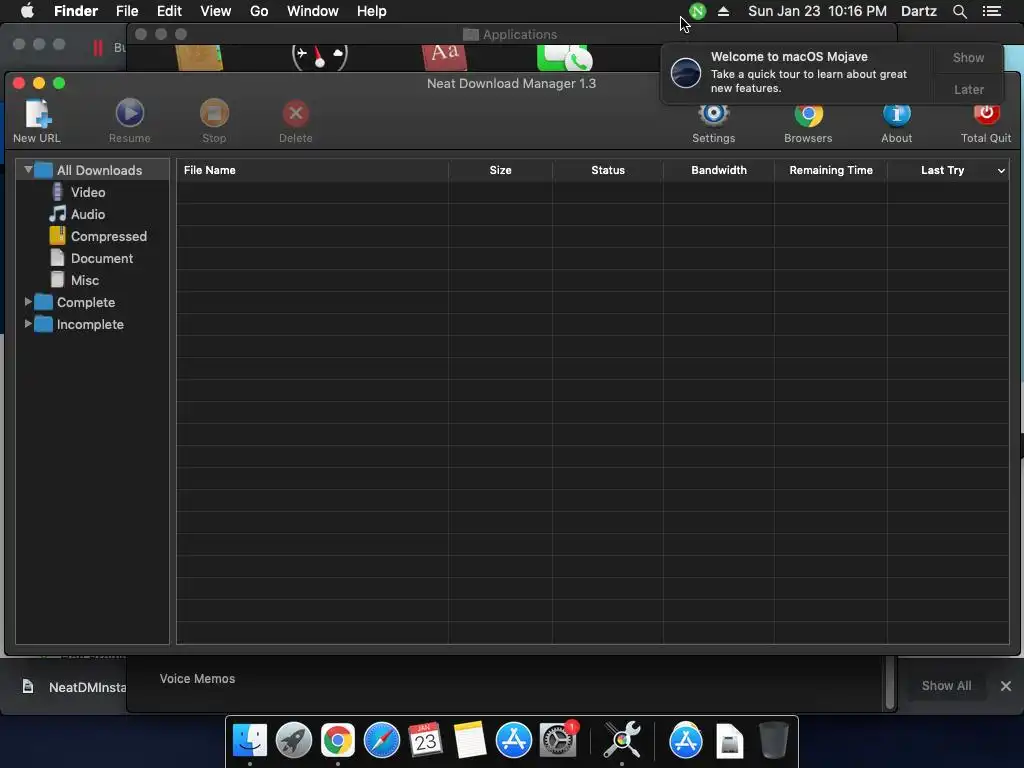Sort by Size column header
Screen dimensions: 1024x768
(500, 170)
